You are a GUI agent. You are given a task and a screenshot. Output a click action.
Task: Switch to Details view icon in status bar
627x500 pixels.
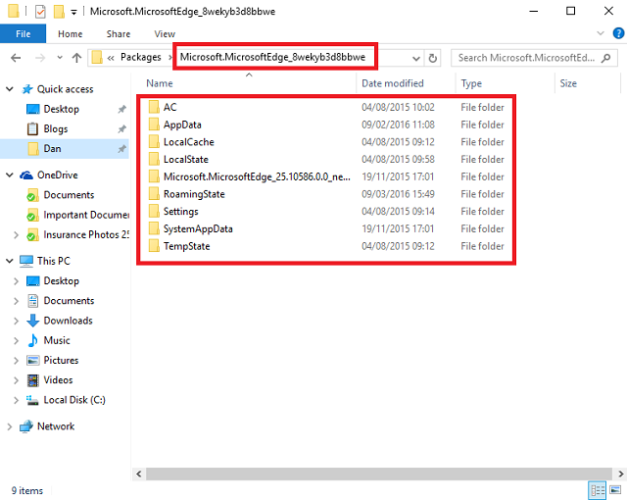tap(597, 490)
